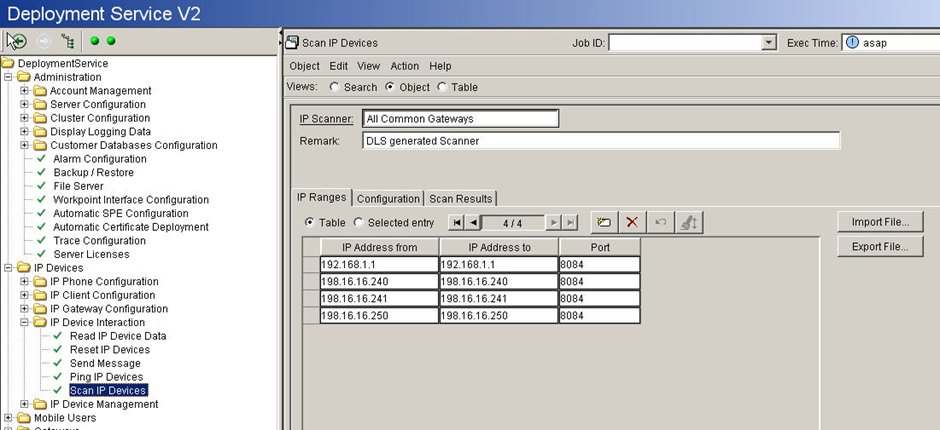Jump to the first record arrow button
Image resolution: width=940 pixels, height=430 pixels.
[457, 223]
